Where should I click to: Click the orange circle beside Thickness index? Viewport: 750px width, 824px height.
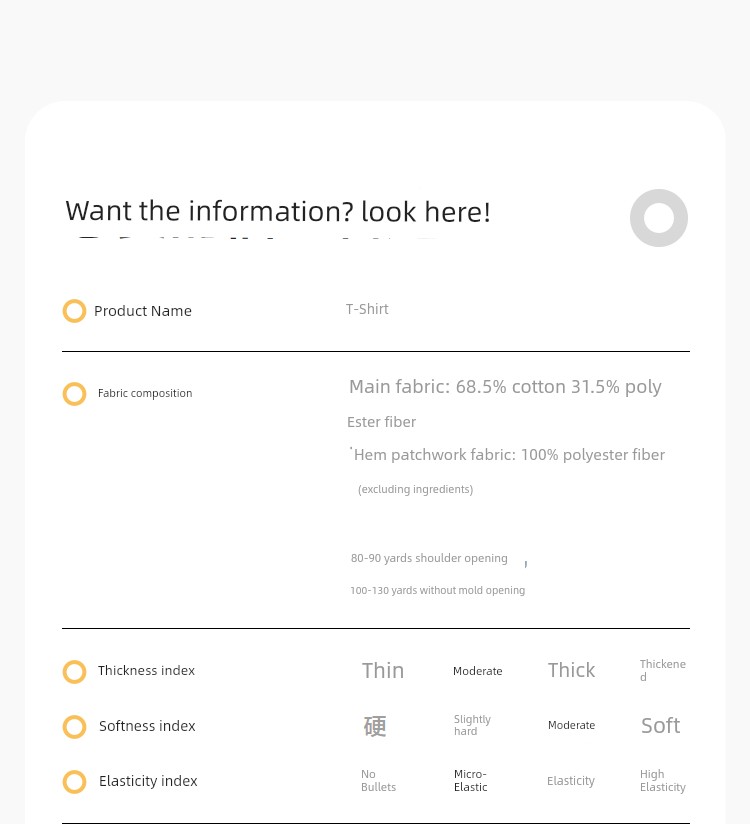coord(74,672)
